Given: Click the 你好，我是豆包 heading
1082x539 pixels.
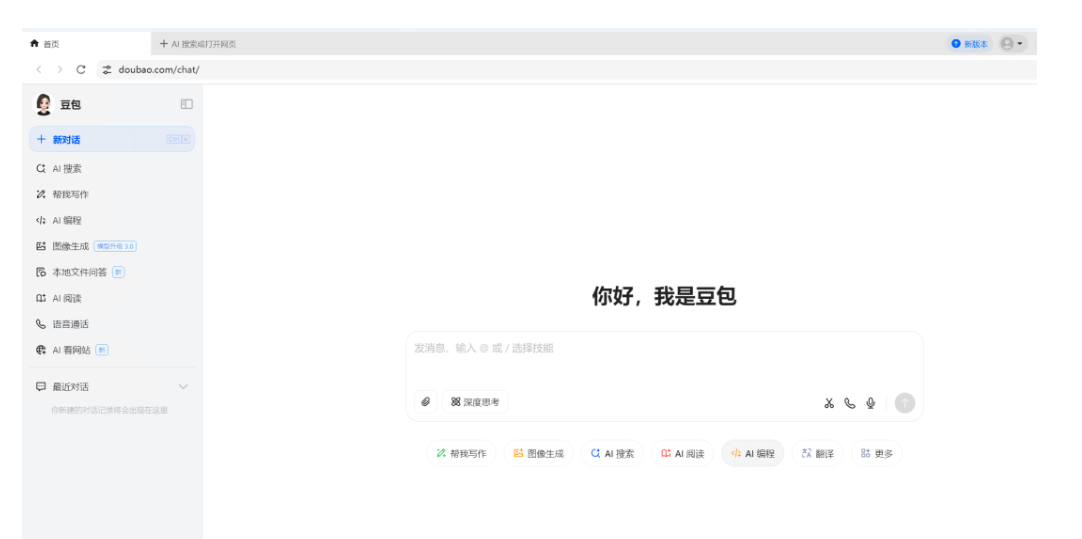Looking at the screenshot, I should (664, 296).
